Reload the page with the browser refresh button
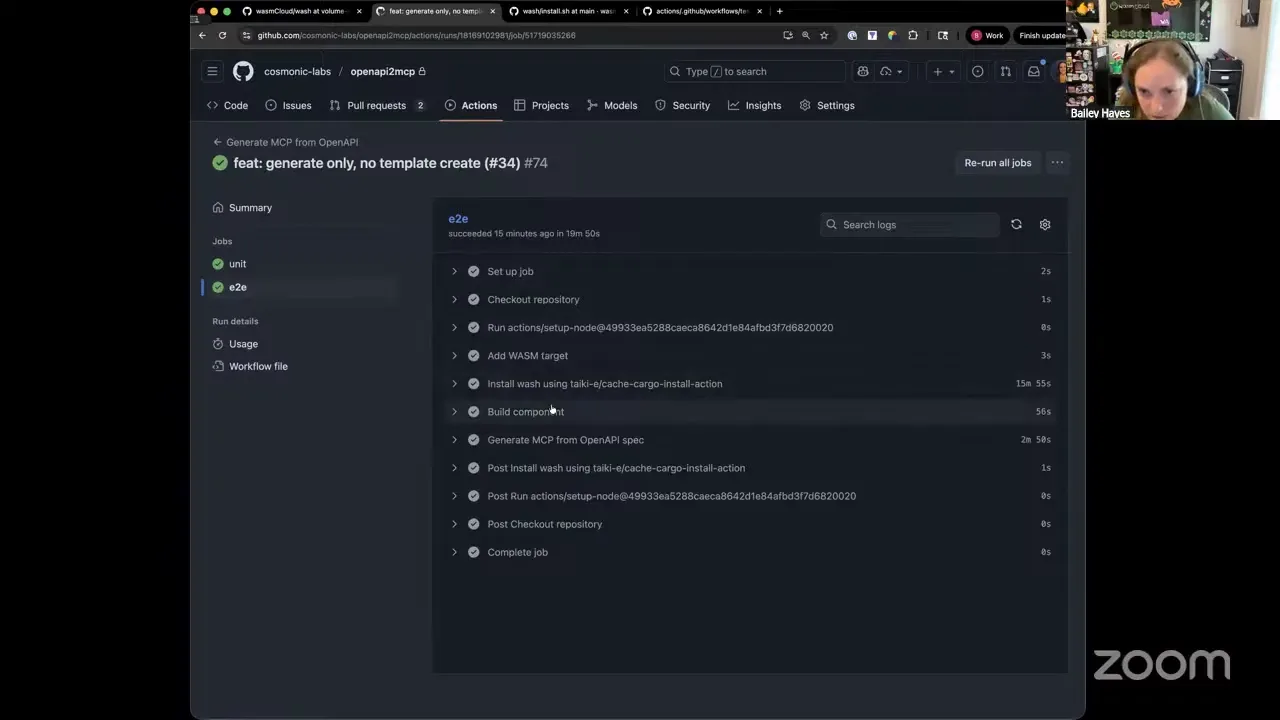 click(222, 35)
